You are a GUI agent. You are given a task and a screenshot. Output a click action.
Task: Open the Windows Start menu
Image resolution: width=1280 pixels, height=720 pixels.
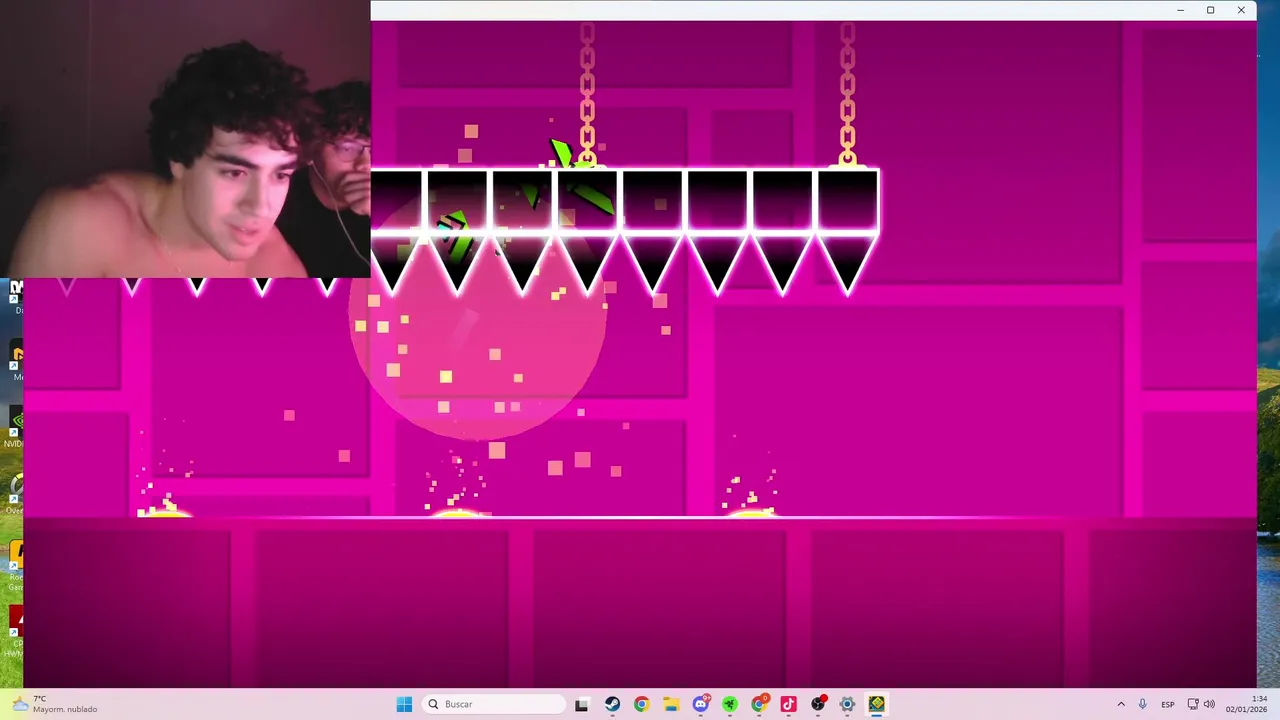404,704
